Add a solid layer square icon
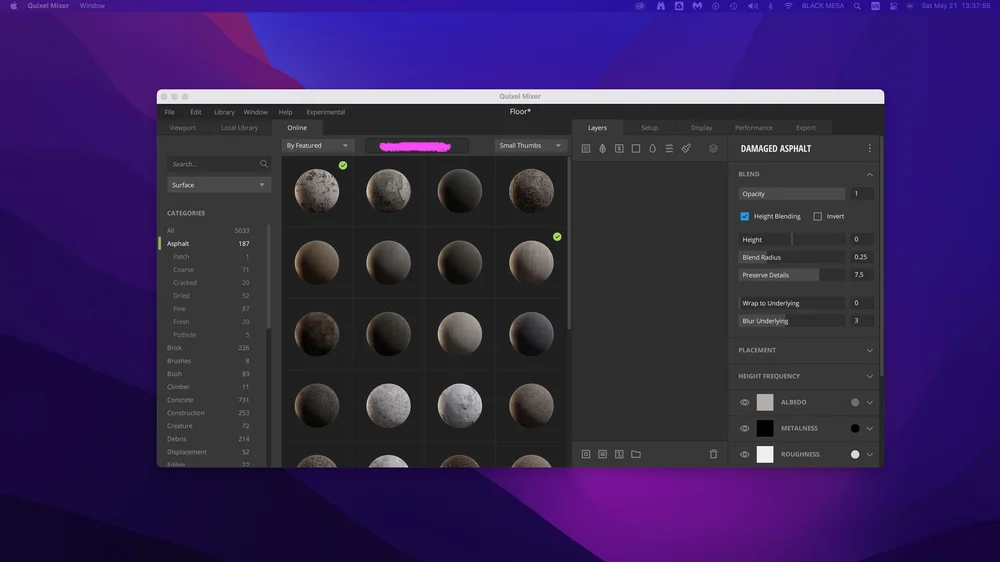Viewport: 1000px width, 562px height. click(x=636, y=149)
